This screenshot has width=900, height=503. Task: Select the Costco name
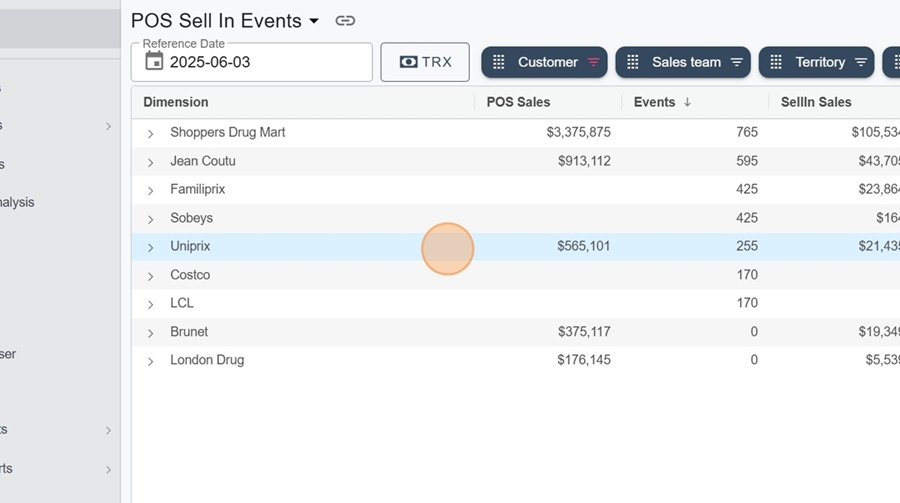point(190,274)
